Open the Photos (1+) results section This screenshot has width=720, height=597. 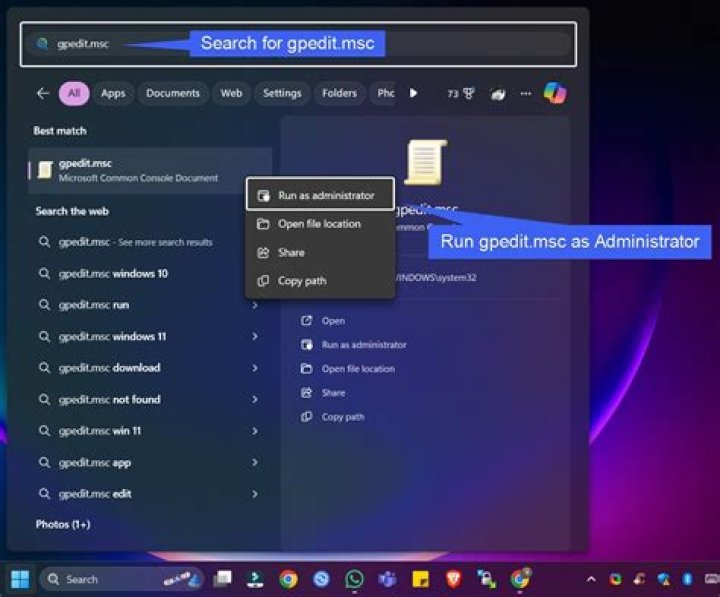(x=63, y=524)
